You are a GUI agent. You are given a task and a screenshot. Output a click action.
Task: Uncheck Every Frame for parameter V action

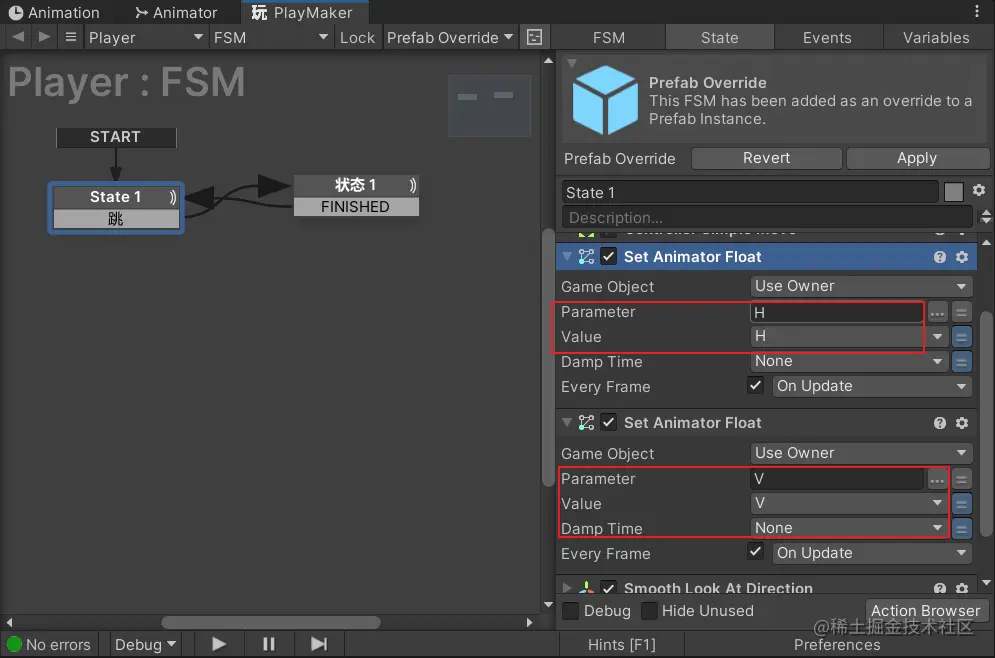755,552
